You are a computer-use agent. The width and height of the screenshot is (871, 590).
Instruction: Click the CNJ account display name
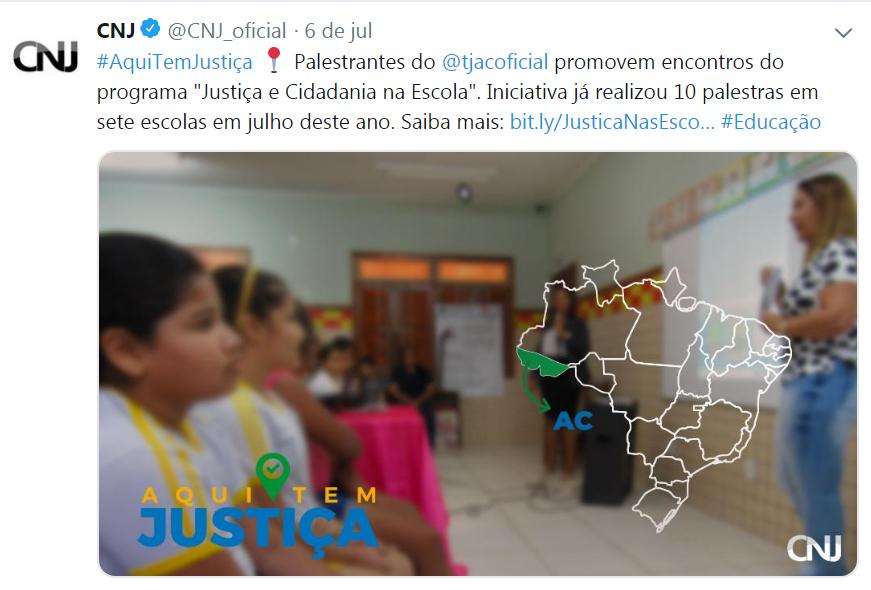[116, 31]
